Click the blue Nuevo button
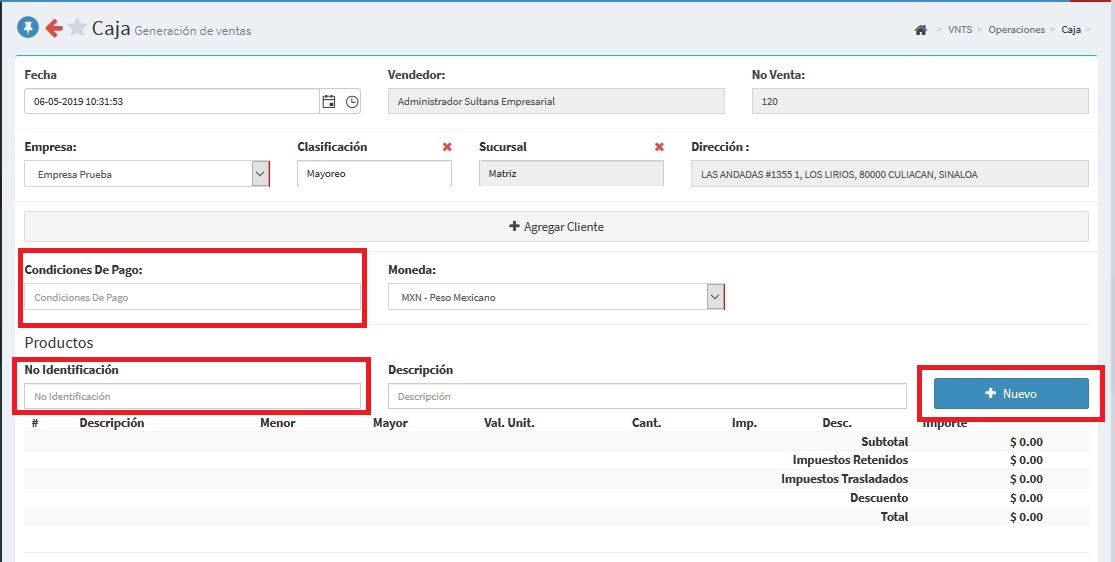This screenshot has height=562, width=1115. (x=1010, y=394)
